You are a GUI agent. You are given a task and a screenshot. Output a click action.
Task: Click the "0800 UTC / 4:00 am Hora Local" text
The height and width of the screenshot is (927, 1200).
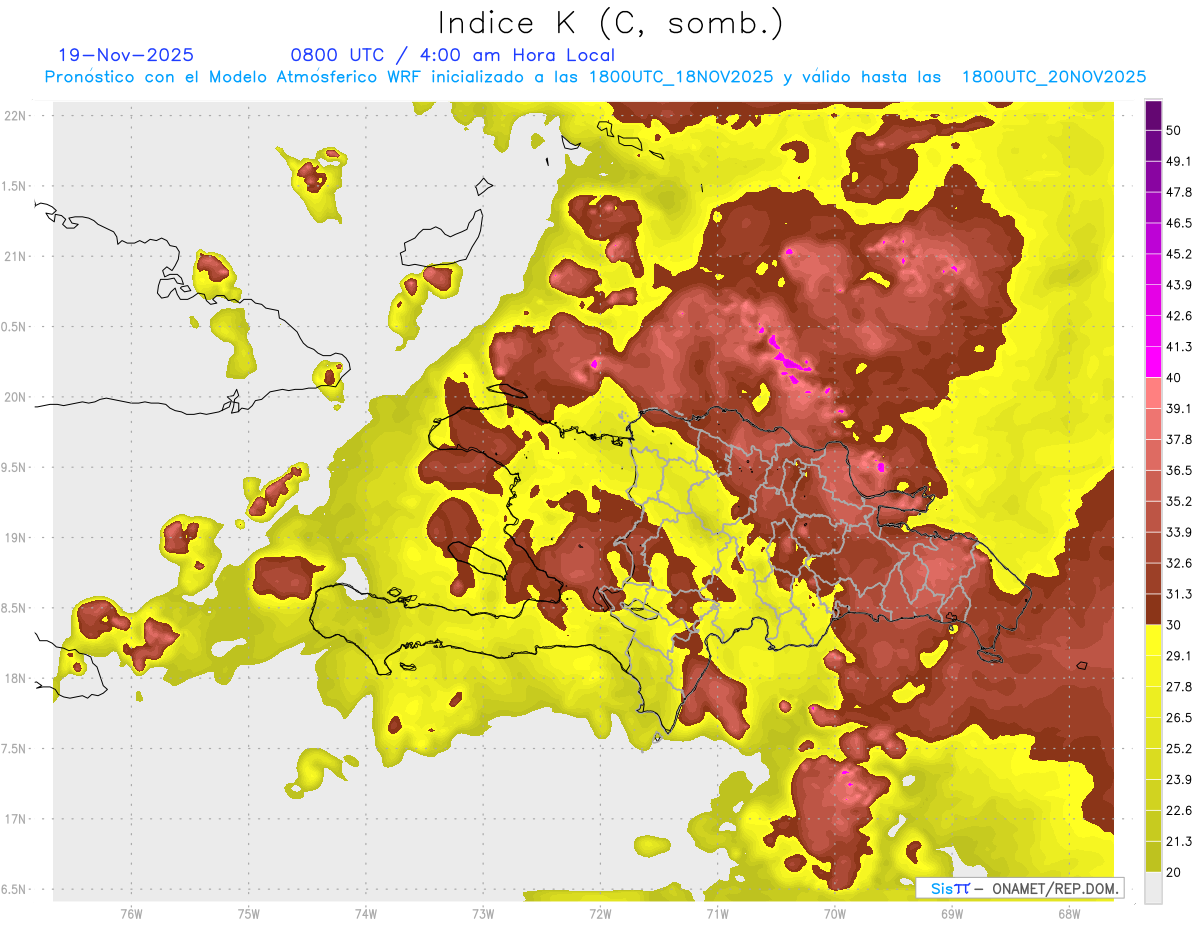point(452,55)
